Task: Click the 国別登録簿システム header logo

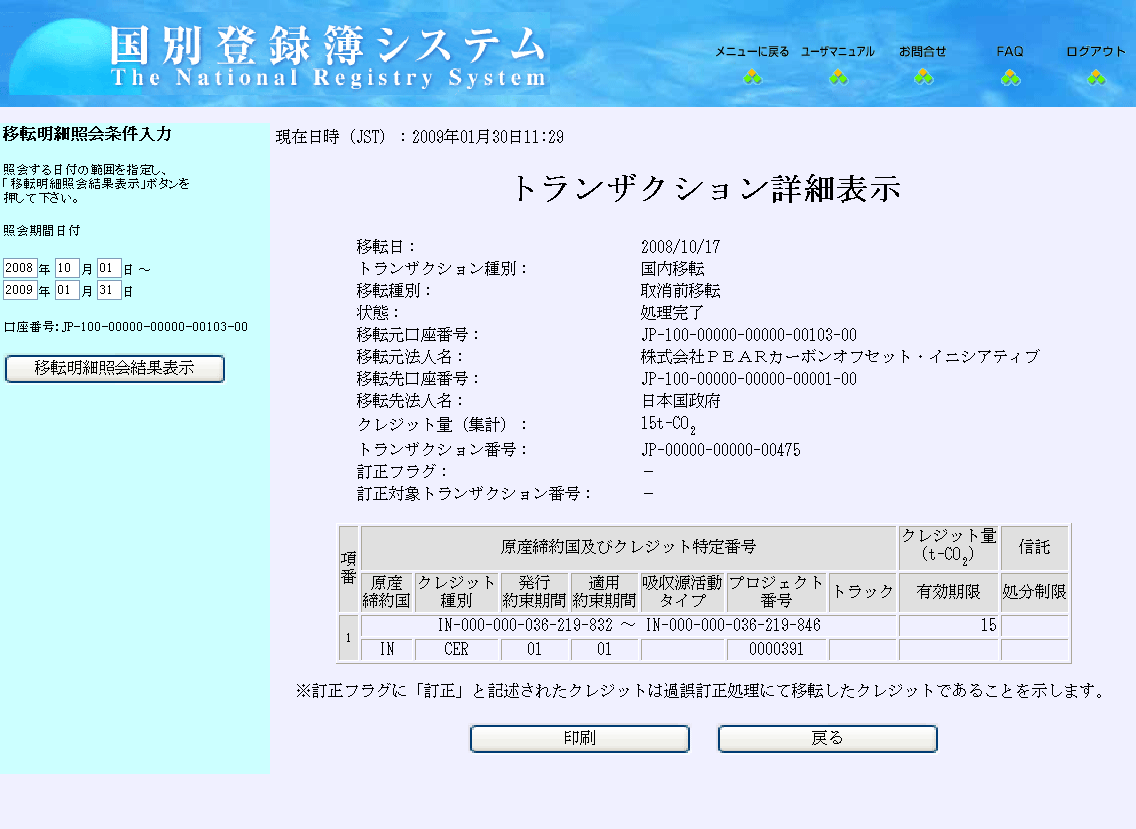Action: [327, 57]
